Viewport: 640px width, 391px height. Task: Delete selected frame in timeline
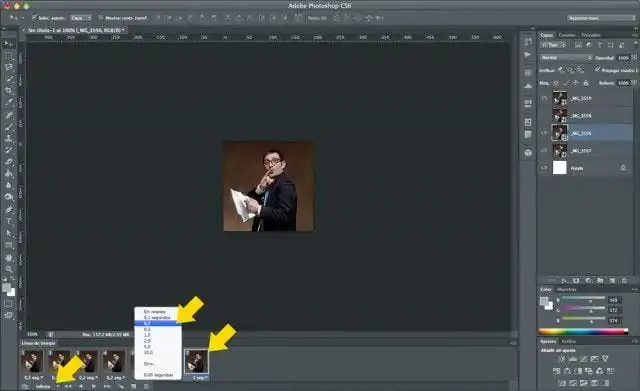pyautogui.click(x=147, y=386)
